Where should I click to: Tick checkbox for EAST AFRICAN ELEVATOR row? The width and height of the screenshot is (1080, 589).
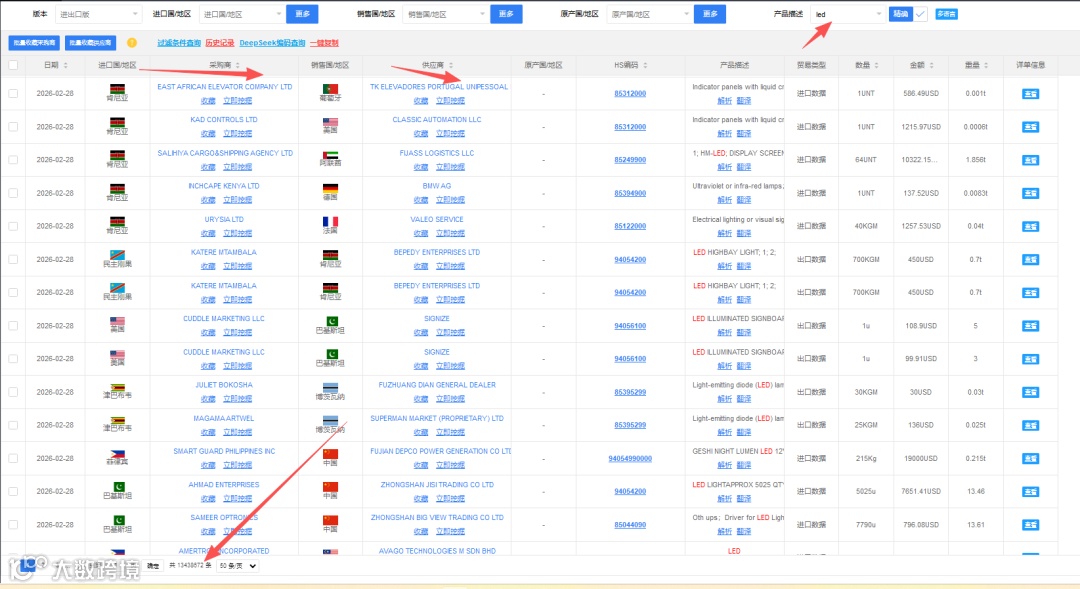13,94
